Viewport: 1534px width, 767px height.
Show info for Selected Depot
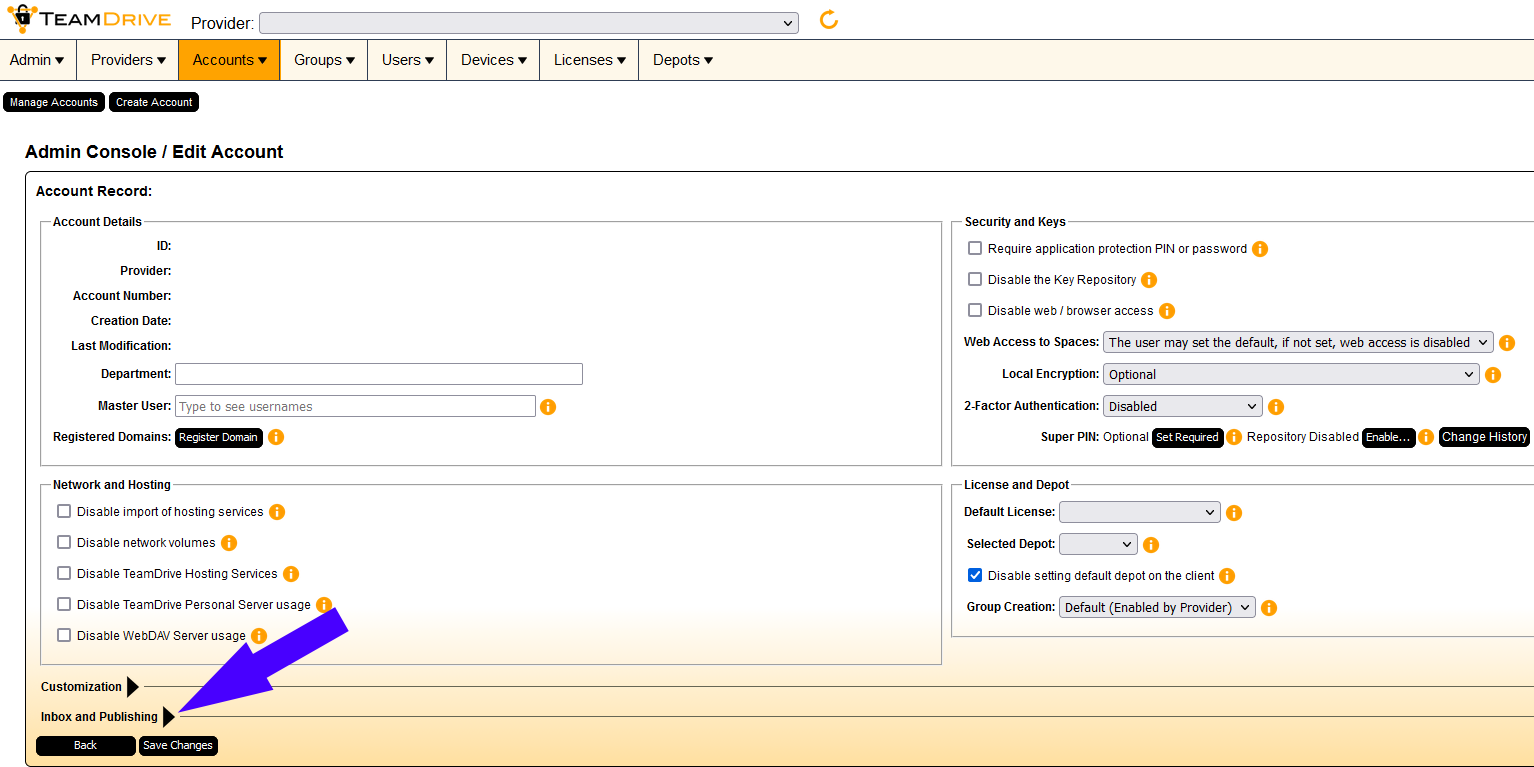1151,545
